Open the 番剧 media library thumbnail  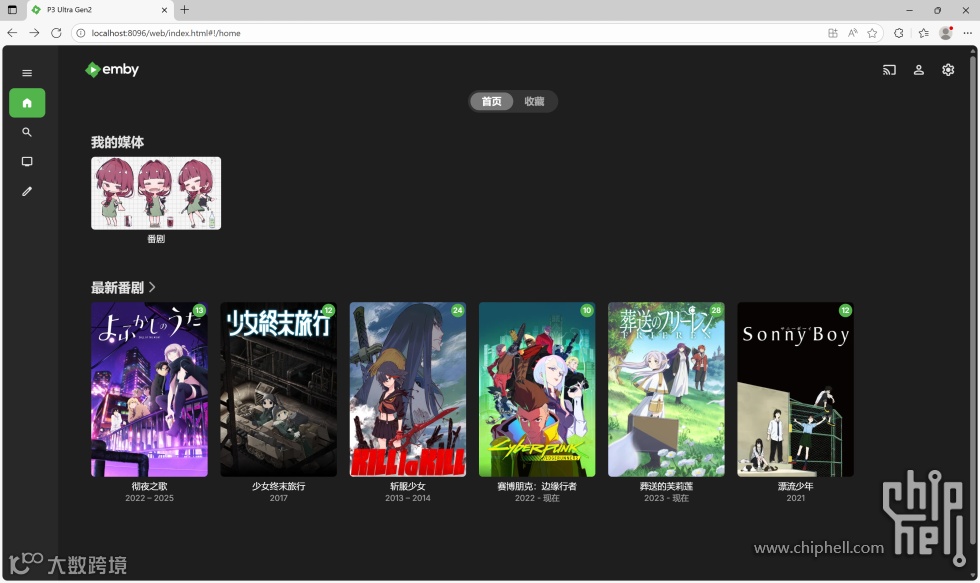point(156,193)
